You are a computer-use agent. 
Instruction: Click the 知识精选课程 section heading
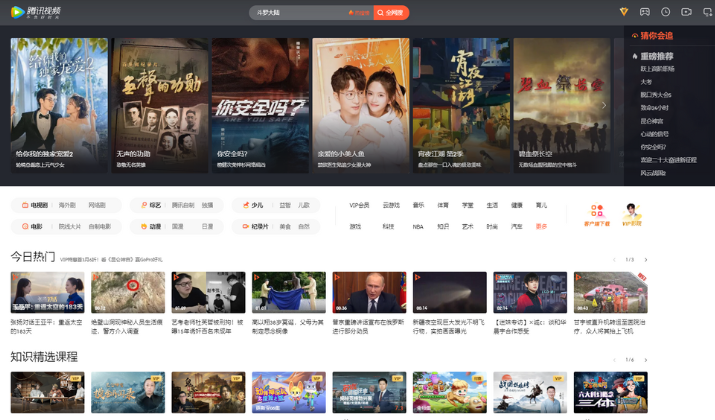click(x=44, y=357)
